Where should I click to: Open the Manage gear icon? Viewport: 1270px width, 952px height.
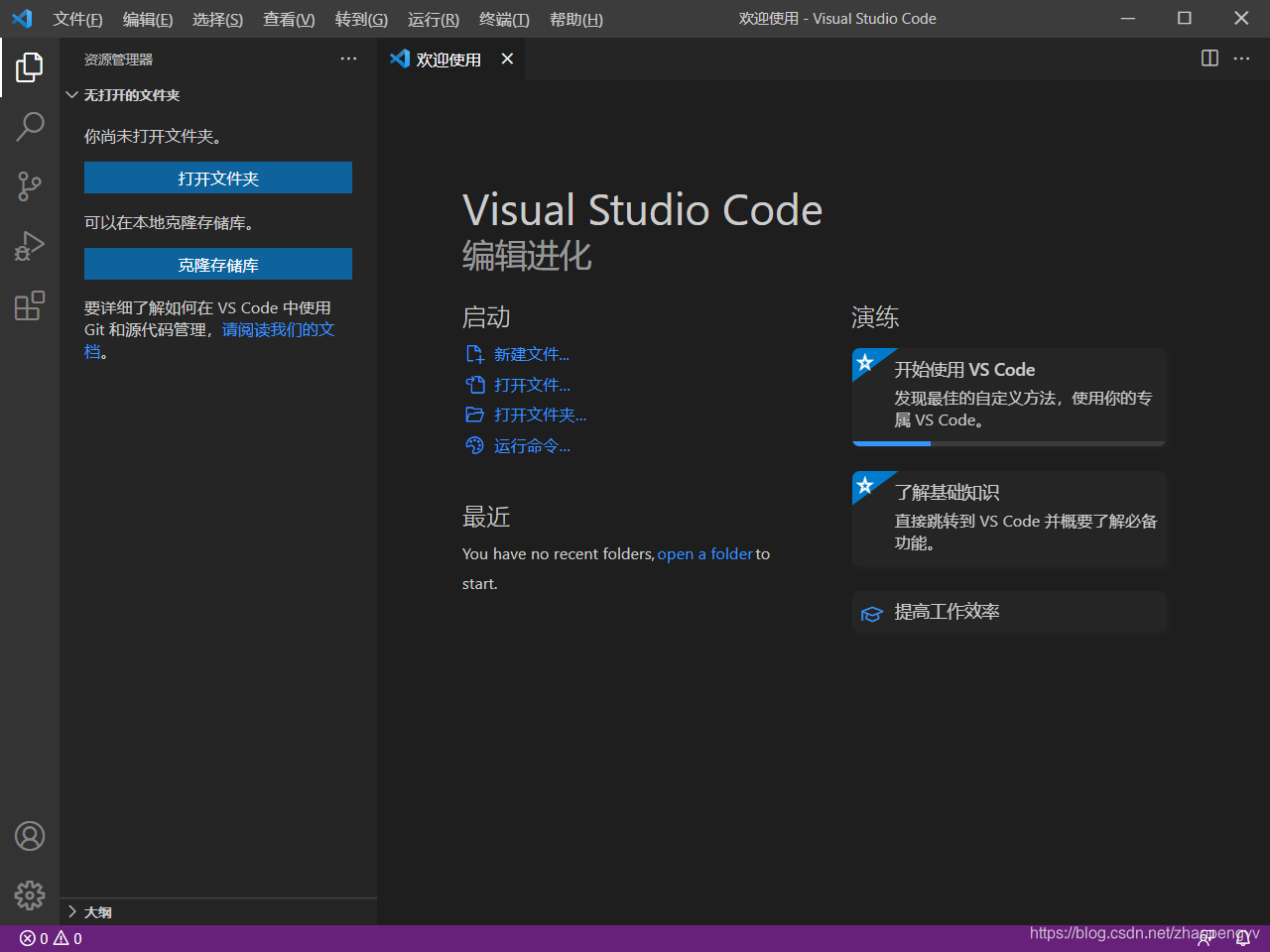(x=30, y=895)
